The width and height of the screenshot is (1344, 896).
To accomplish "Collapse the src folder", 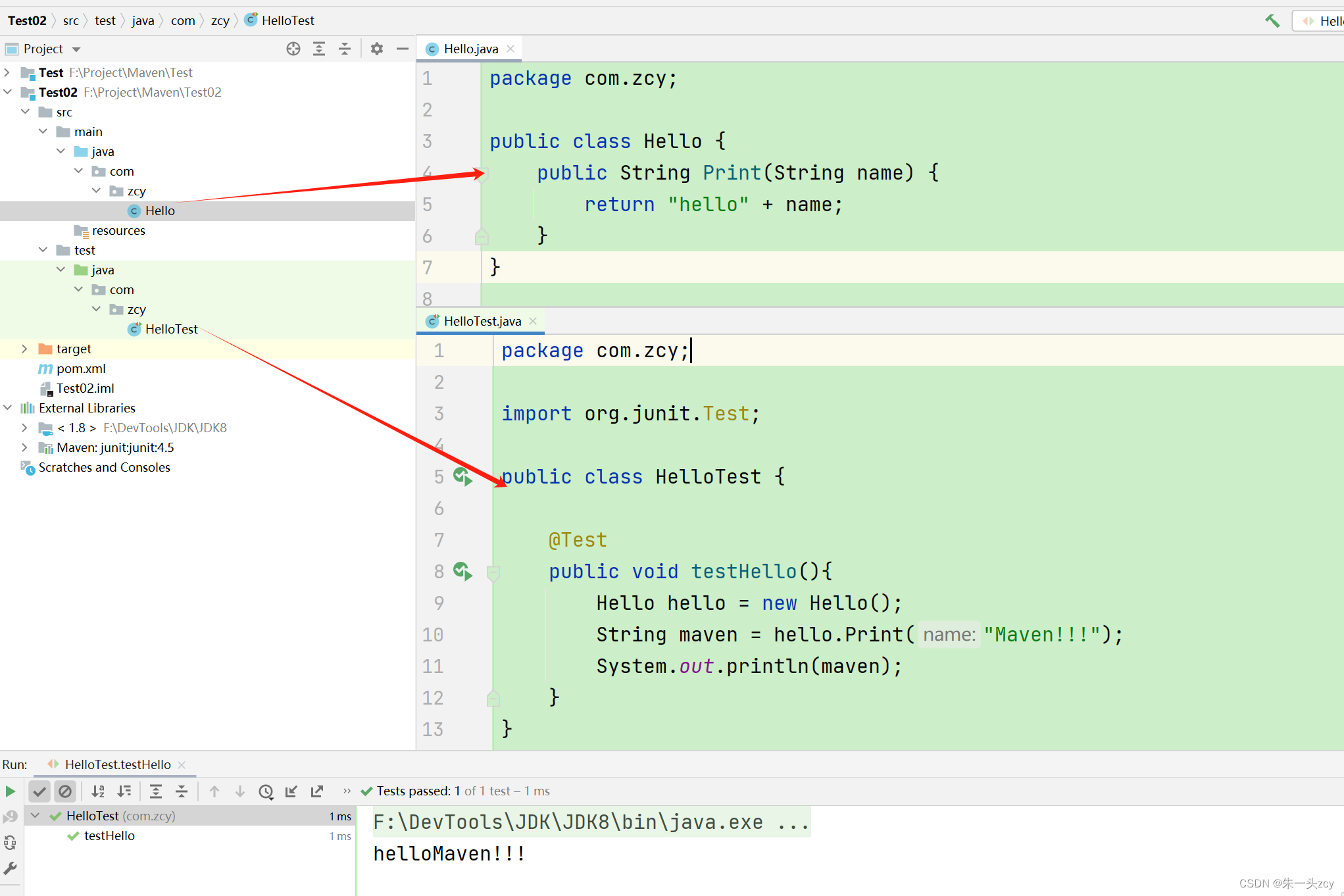I will [25, 112].
